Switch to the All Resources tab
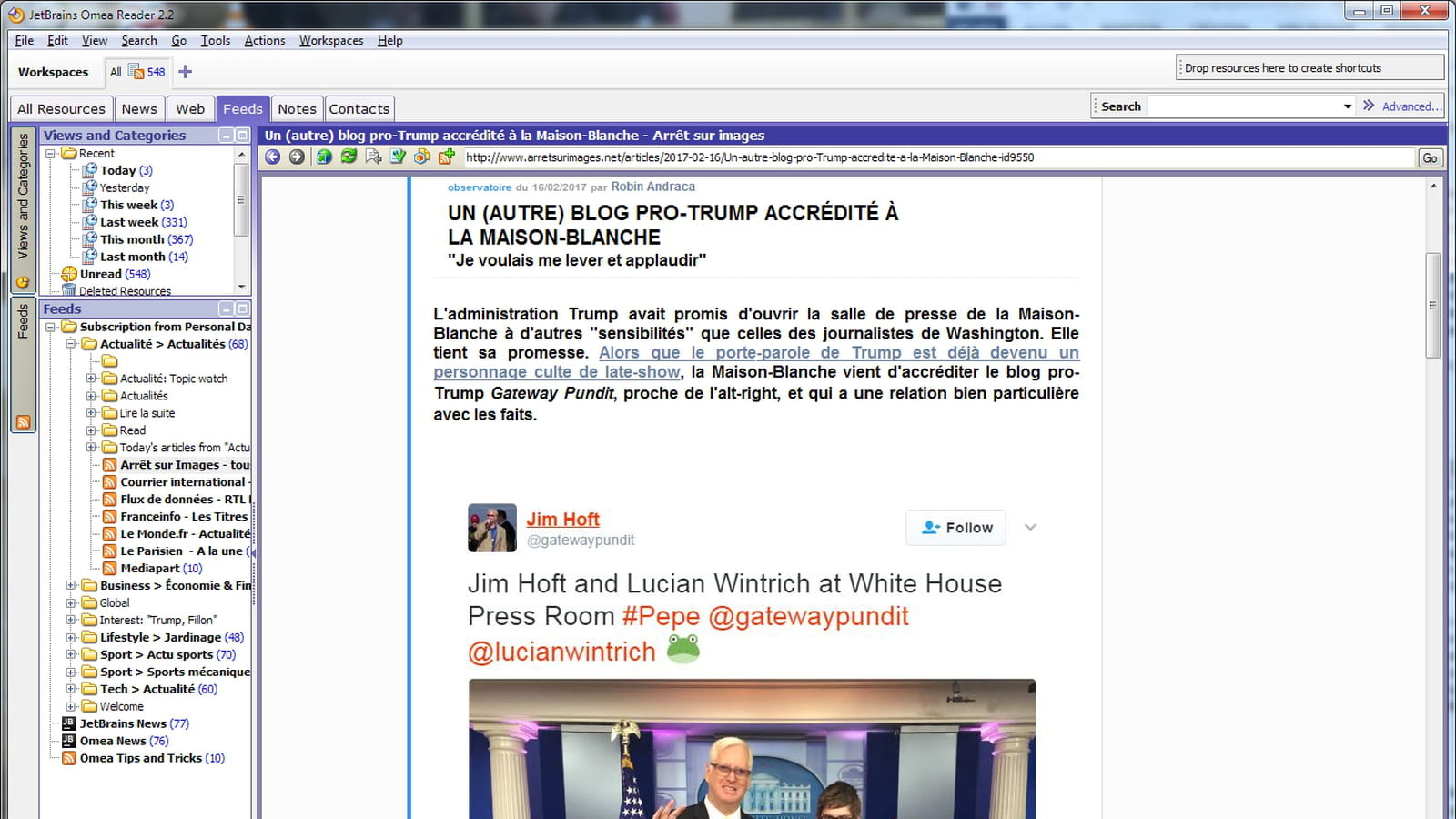Screen dimensions: 1456x819 tap(61, 109)
